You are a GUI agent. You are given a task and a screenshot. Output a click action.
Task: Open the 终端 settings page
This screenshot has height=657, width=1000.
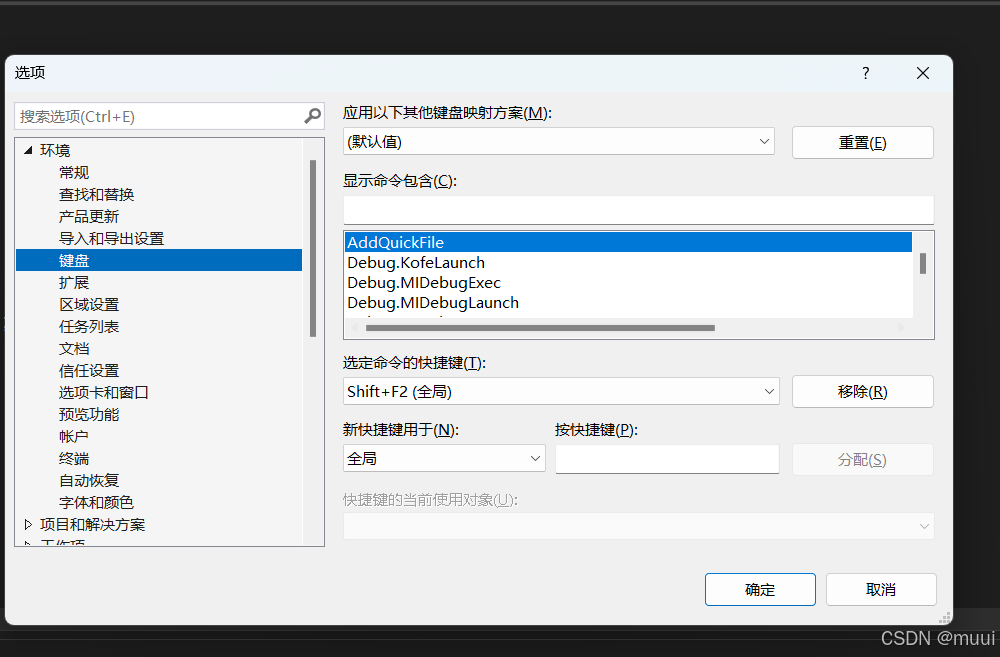coord(74,459)
